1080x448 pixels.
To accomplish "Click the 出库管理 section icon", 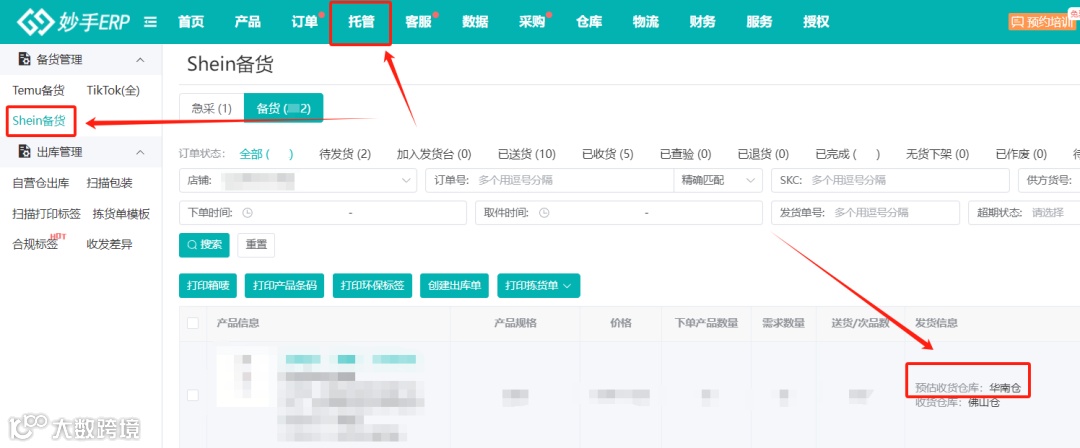I will (x=24, y=151).
